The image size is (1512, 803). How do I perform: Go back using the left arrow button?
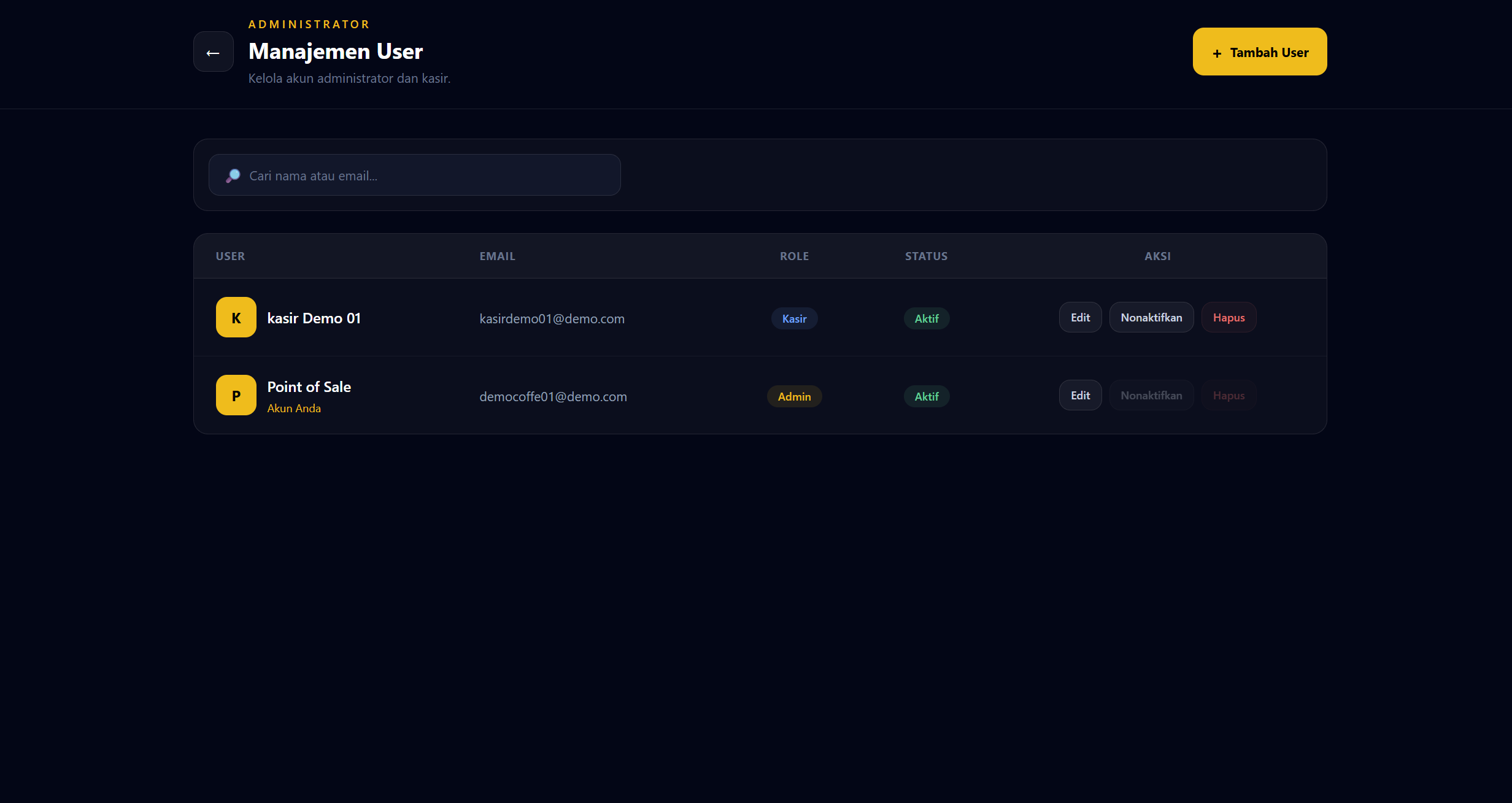(x=213, y=52)
